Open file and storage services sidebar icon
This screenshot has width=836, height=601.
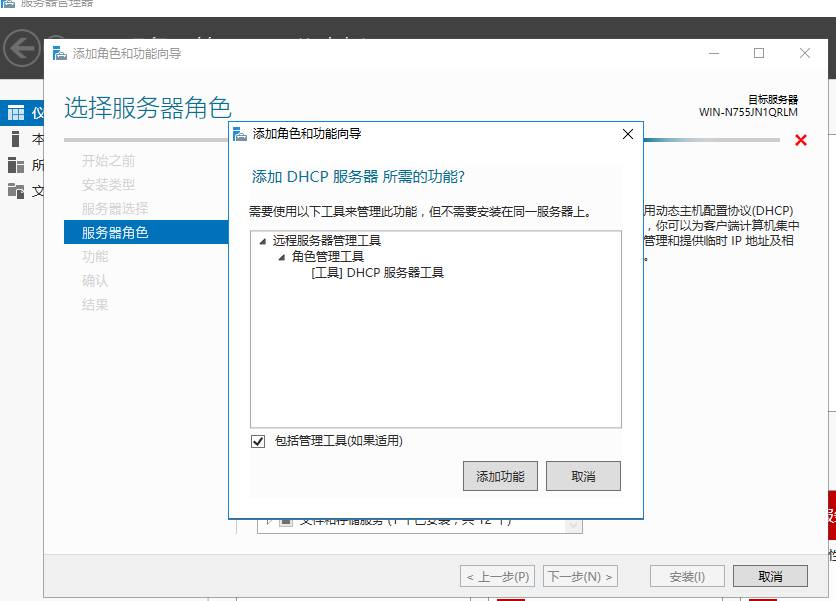pos(15,190)
